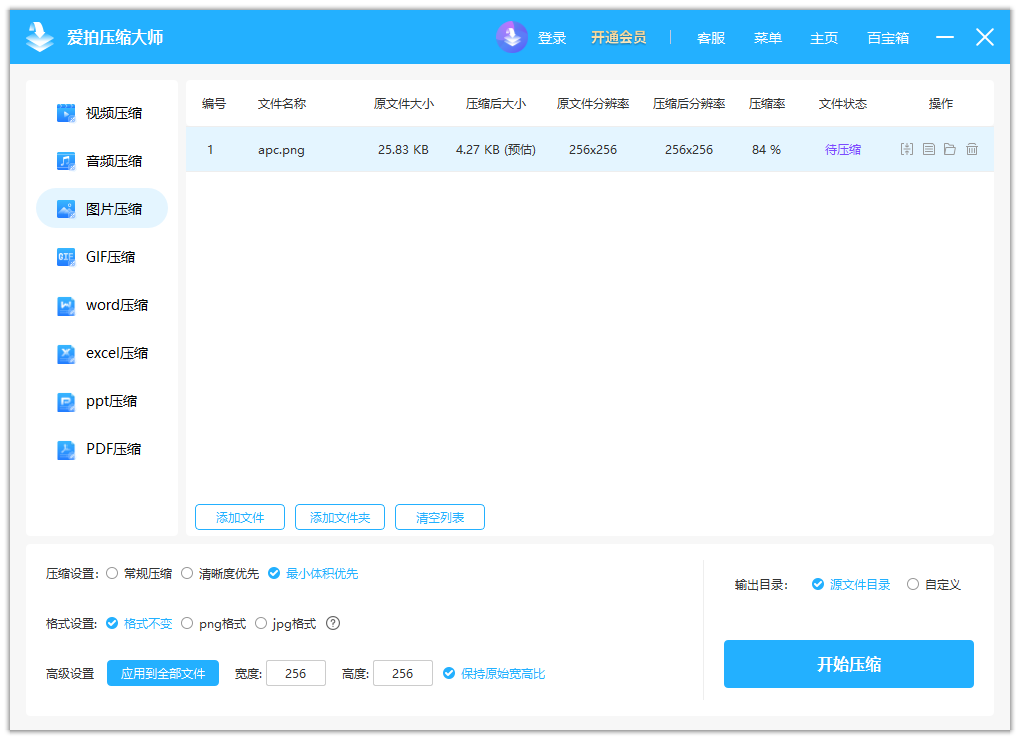Image resolution: width=1020 pixels, height=740 pixels.
Task: Click the 25.83 KB original size cell
Action: [403, 150]
